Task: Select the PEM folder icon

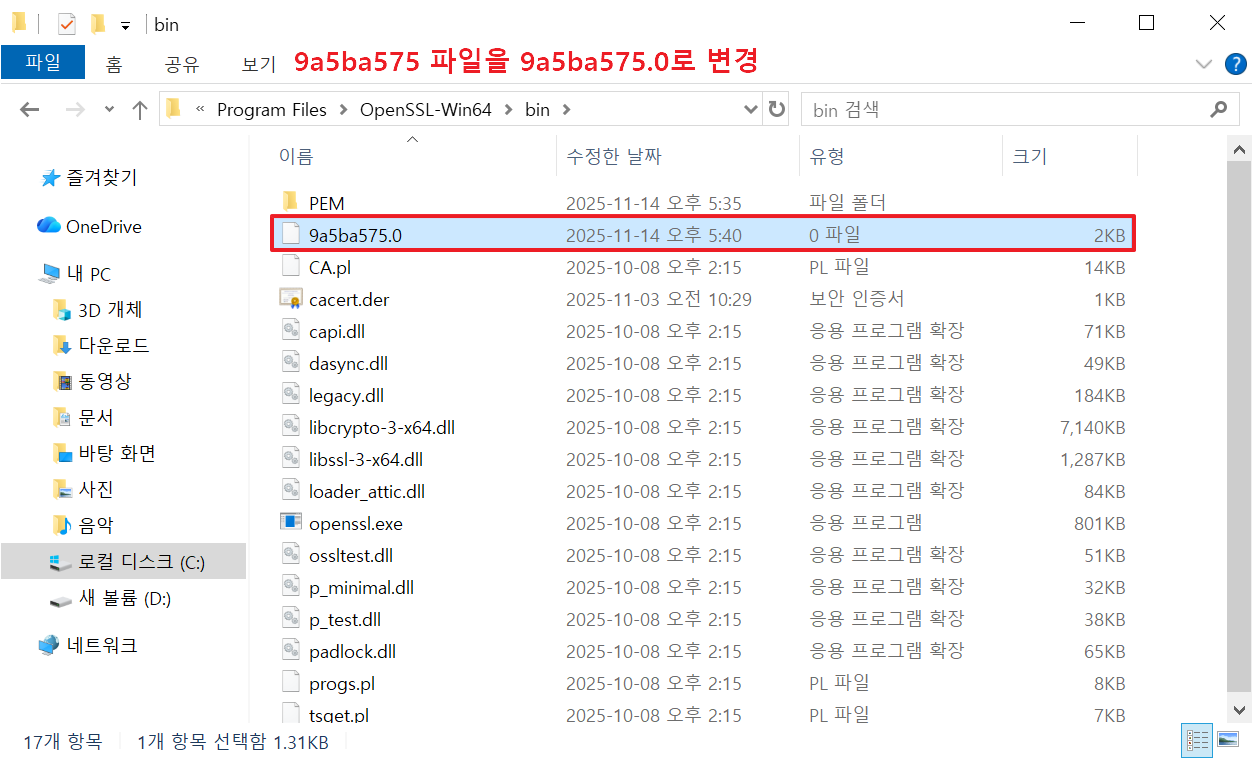Action: 291,203
